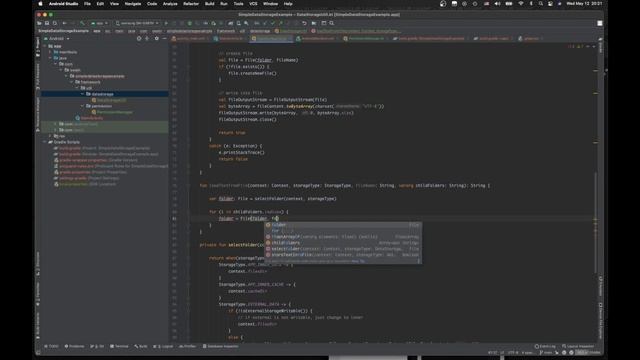Image resolution: width=640 pixels, height=360 pixels.
Task: Select 'childFolders' in the autocomplete popup
Action: pyautogui.click(x=343, y=242)
